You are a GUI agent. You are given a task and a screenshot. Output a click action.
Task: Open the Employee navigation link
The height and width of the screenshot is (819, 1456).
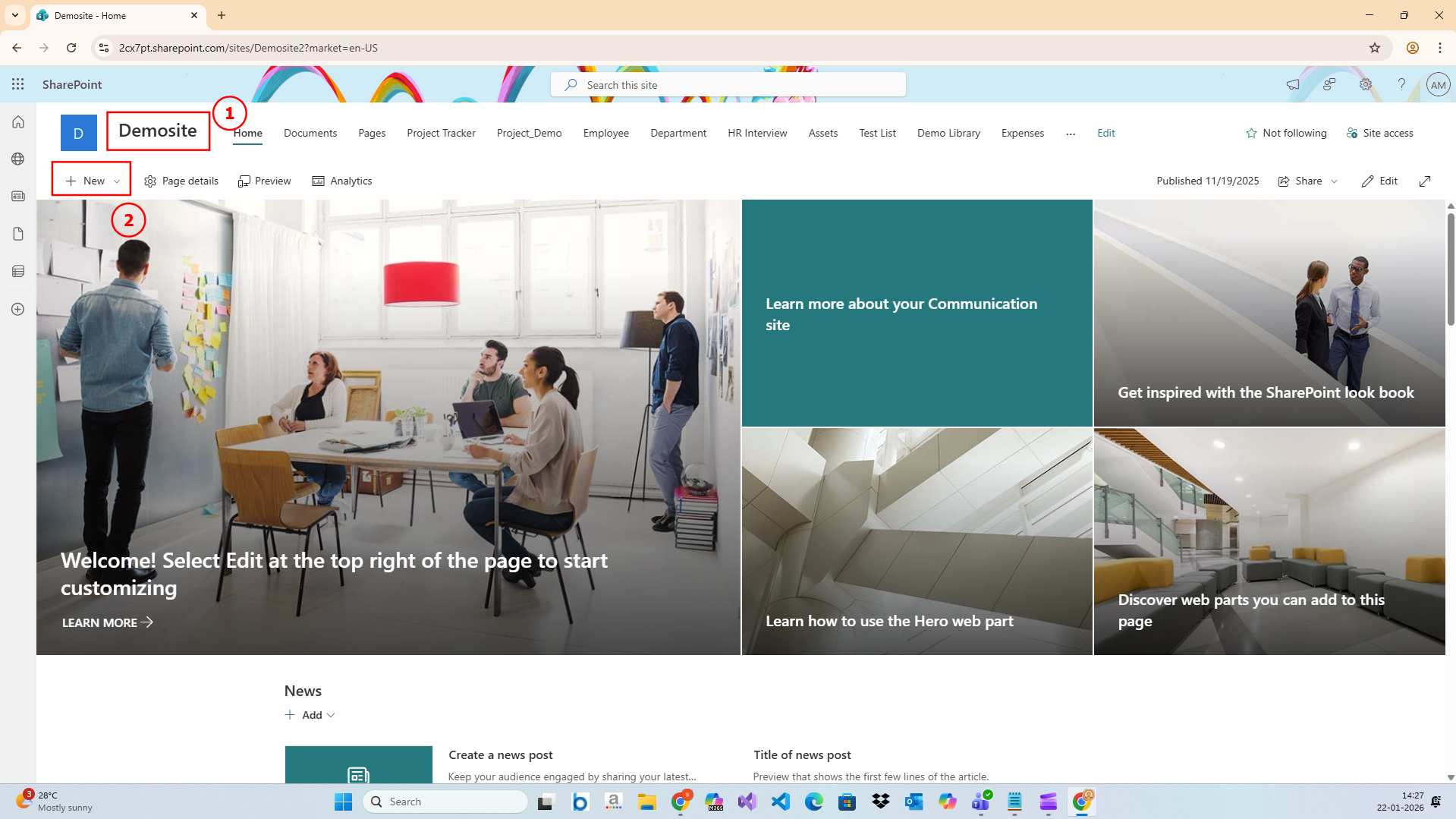click(x=606, y=133)
